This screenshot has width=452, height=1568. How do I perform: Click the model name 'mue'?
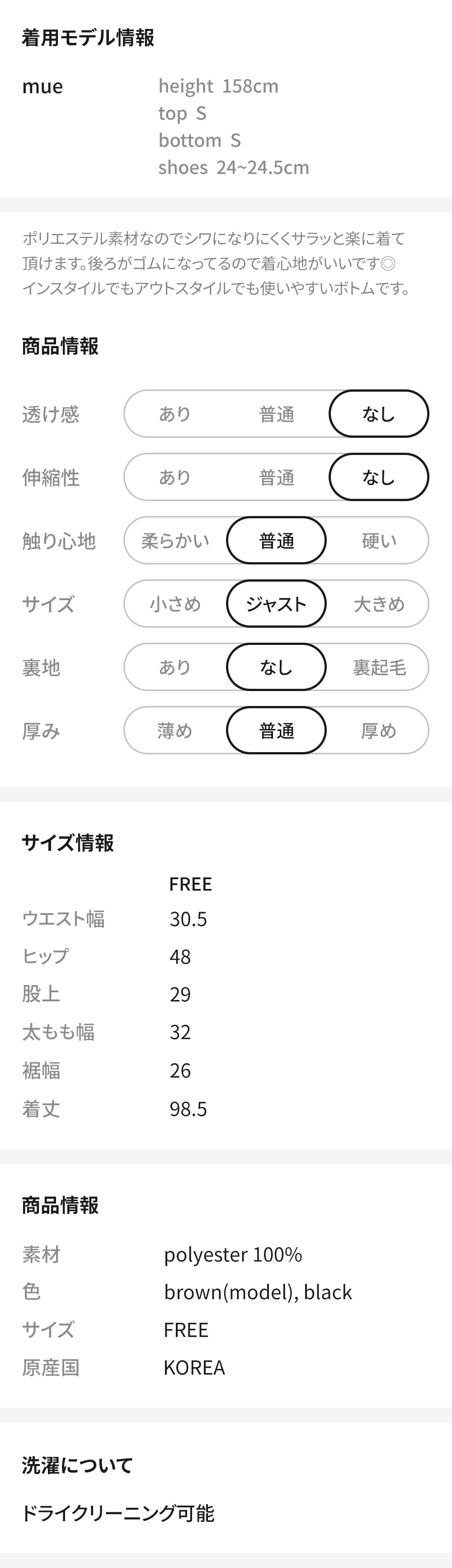pos(42,86)
